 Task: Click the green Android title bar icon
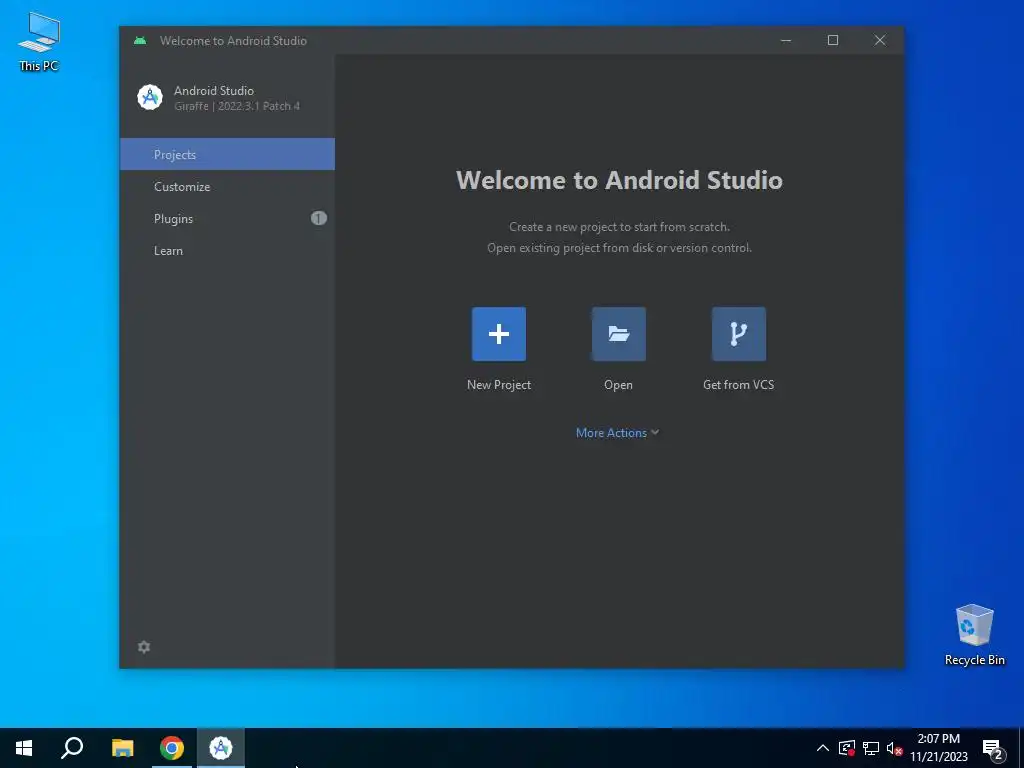[x=140, y=40]
